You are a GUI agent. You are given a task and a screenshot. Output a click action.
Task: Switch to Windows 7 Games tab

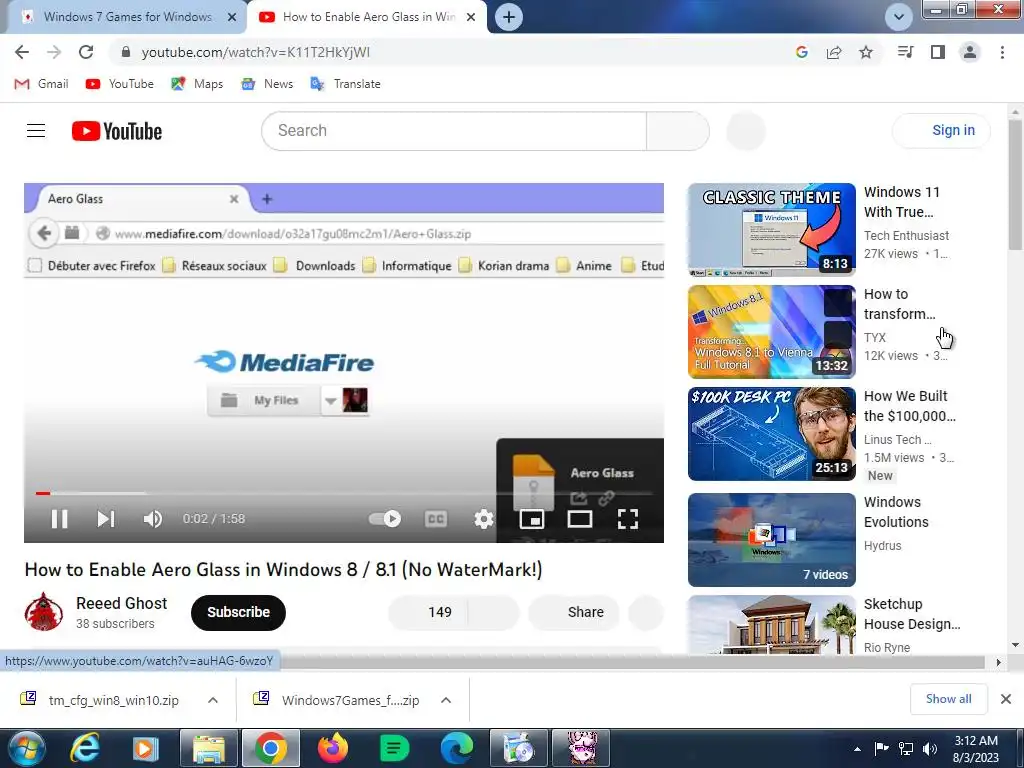(127, 17)
